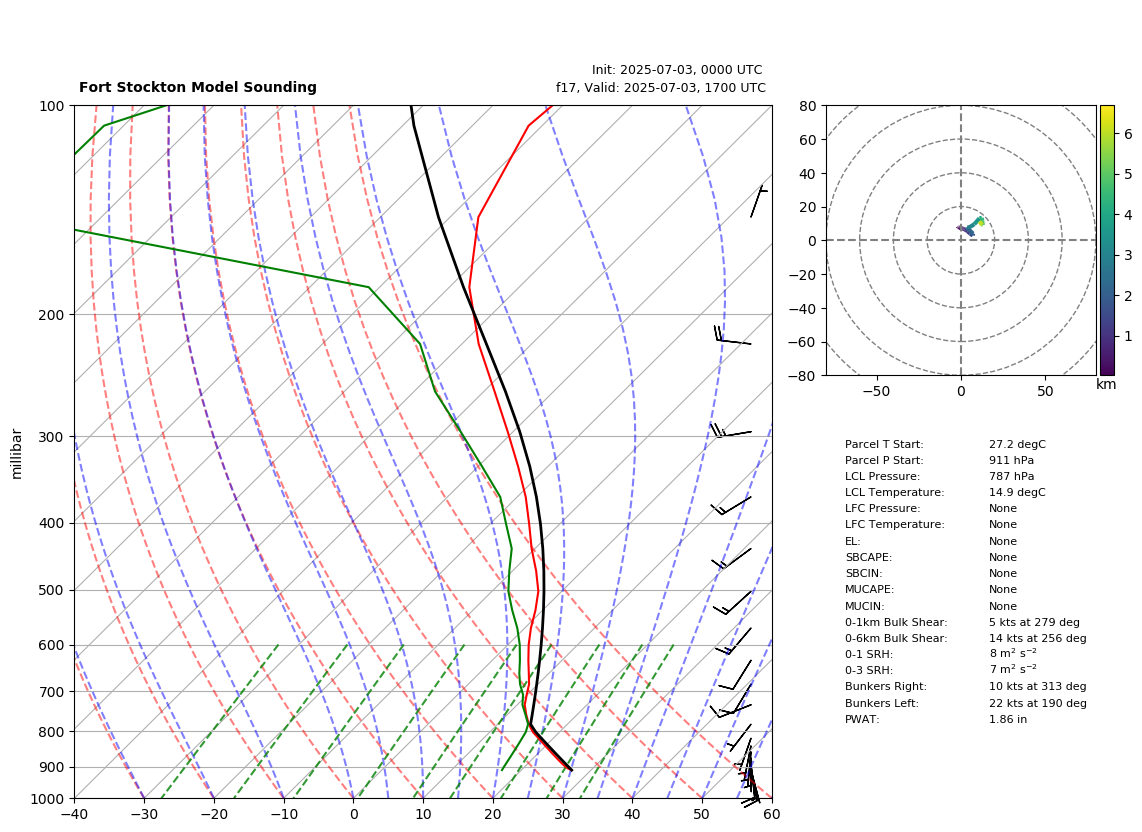Click the "f17, Valid: 2025-07-03, 1700 UTC" line
Viewport: 1142px width, 832px height.
tap(661, 87)
